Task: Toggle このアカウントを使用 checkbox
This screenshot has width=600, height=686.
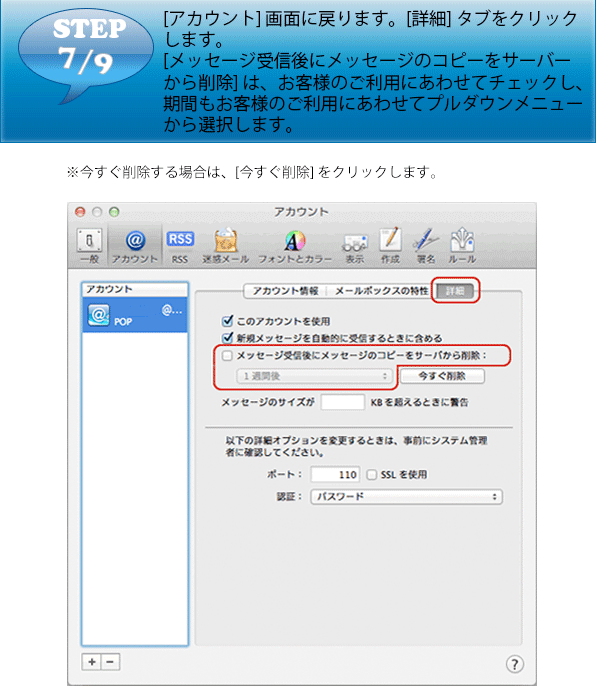Action: [x=227, y=321]
